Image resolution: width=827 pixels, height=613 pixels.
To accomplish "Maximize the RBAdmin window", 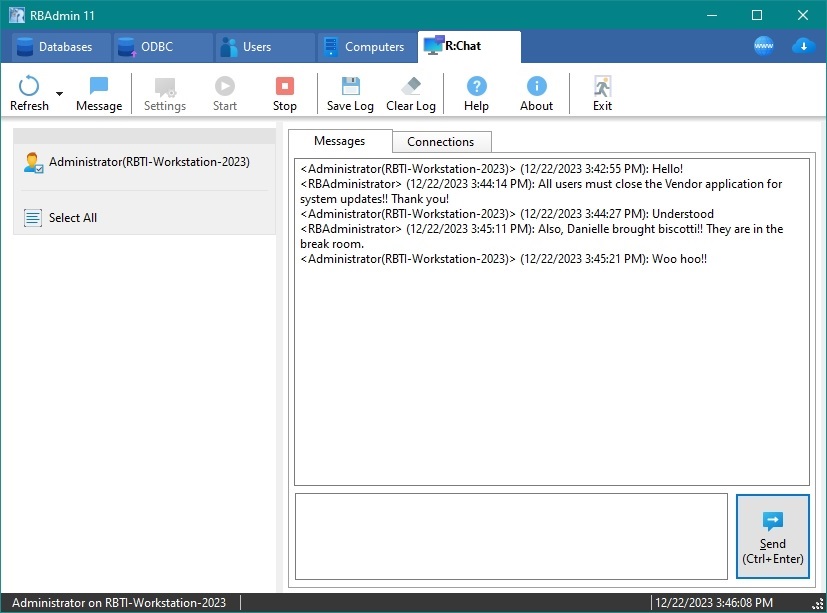I will (757, 15).
